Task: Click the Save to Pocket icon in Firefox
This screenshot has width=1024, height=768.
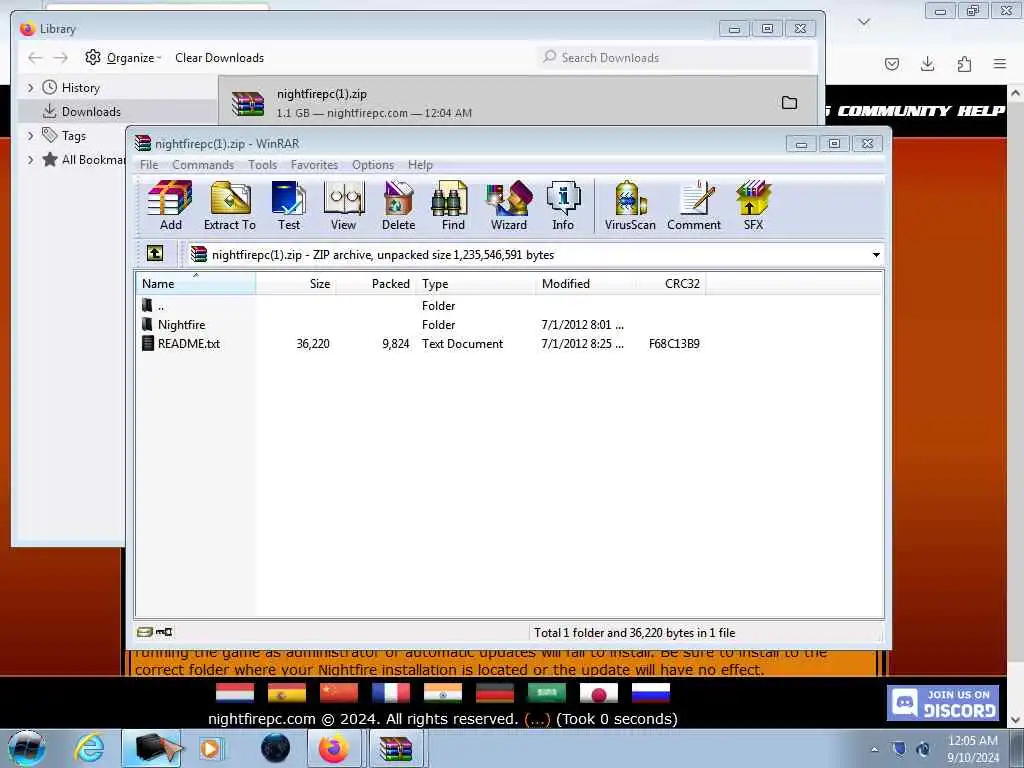Action: coord(891,63)
